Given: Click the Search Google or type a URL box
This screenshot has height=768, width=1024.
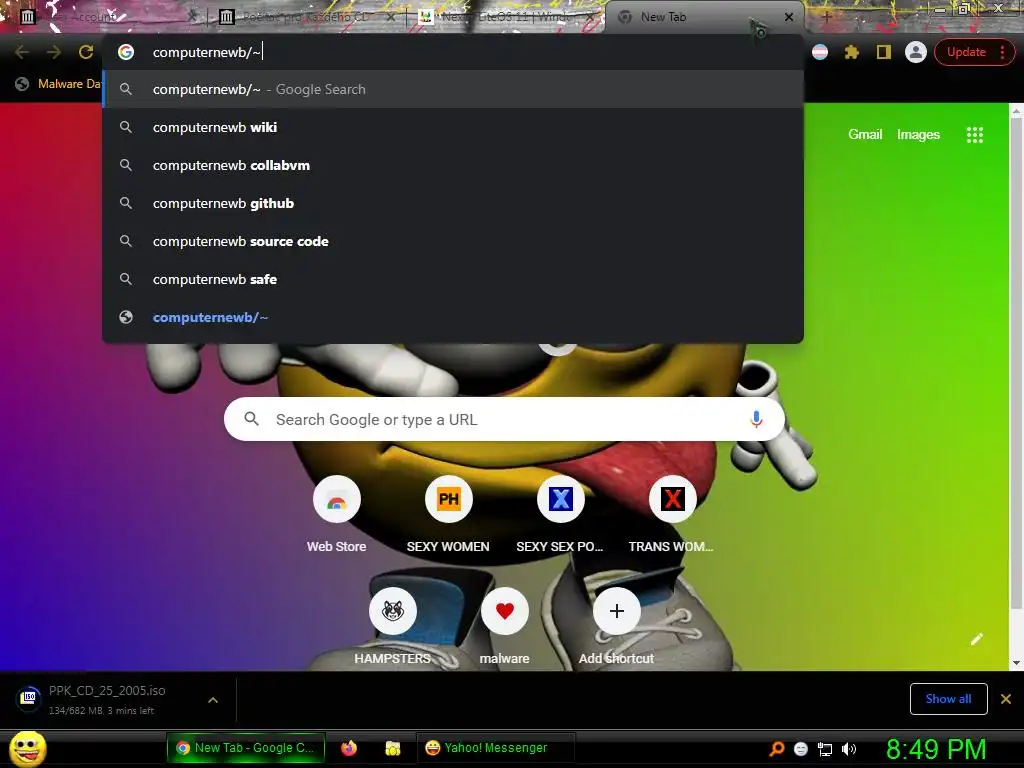Looking at the screenshot, I should (504, 419).
